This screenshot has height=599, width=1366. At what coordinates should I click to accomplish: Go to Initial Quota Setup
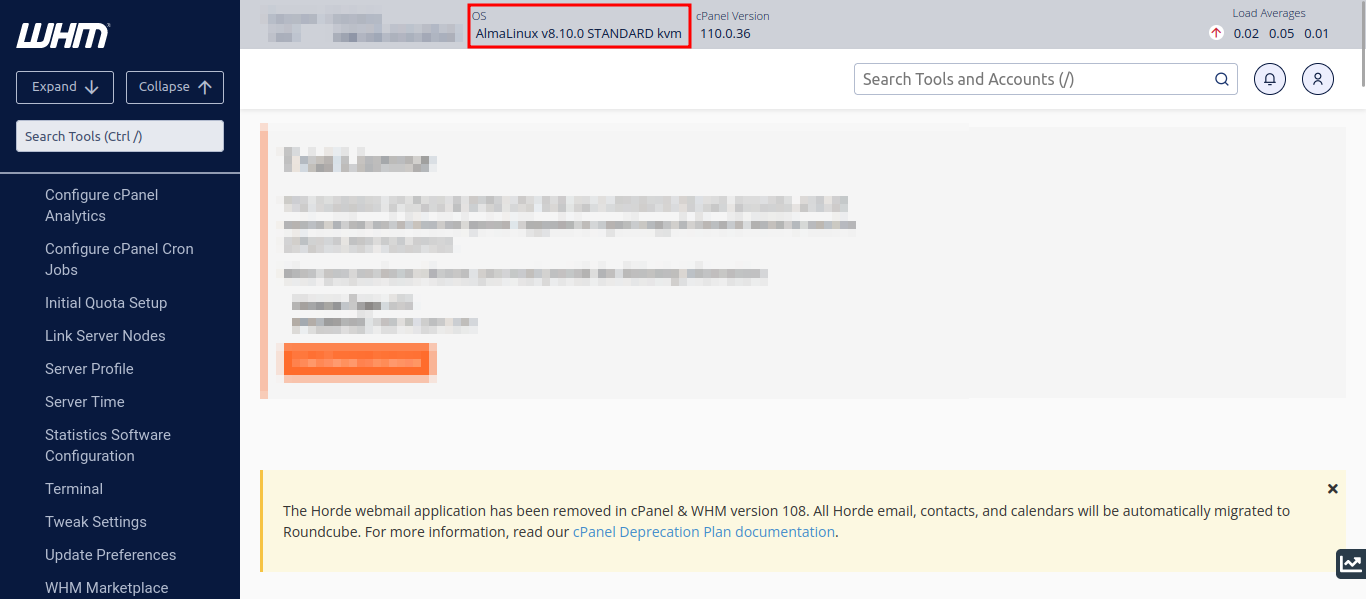(106, 303)
